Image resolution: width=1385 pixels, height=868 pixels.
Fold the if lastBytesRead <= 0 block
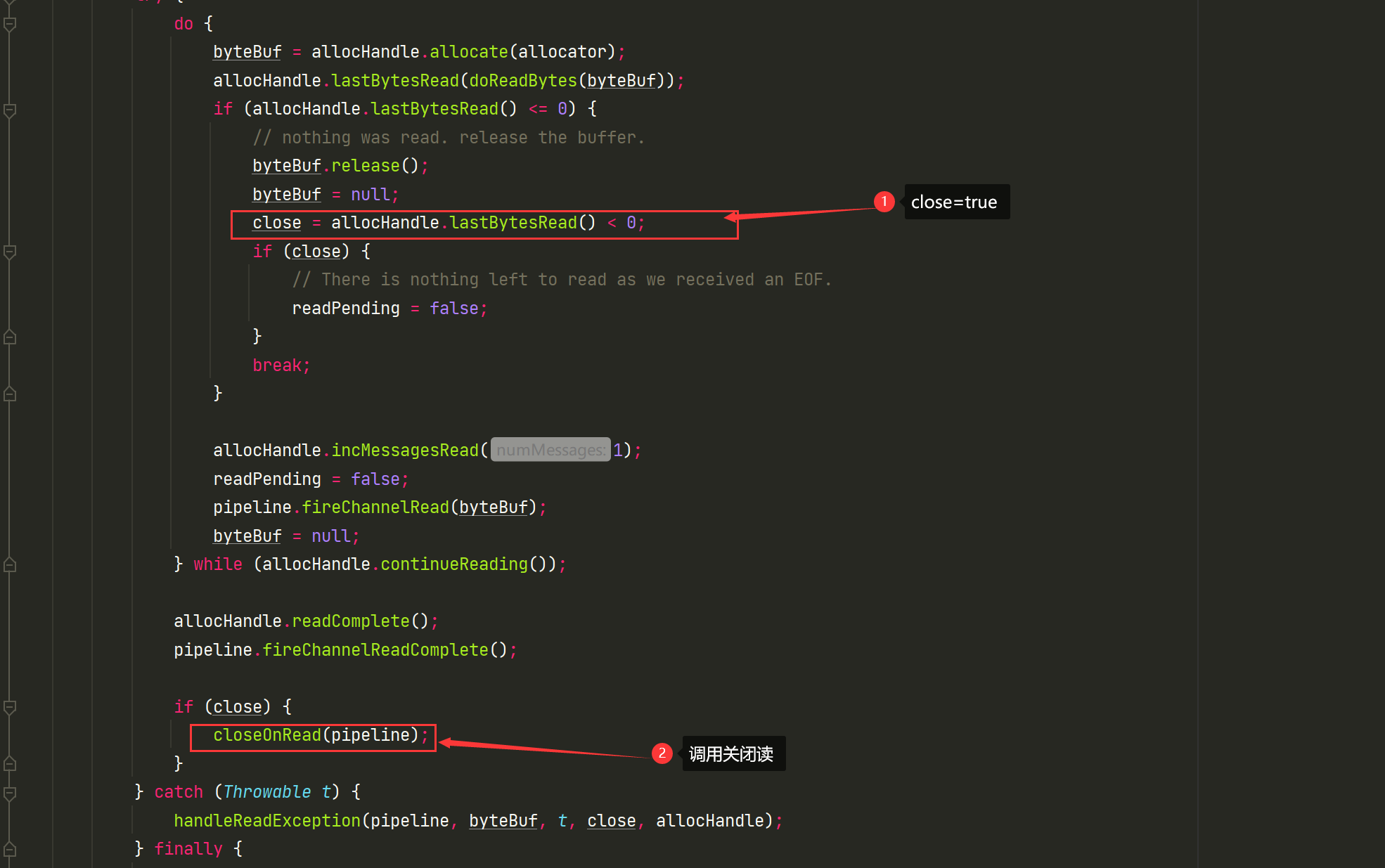[10, 110]
